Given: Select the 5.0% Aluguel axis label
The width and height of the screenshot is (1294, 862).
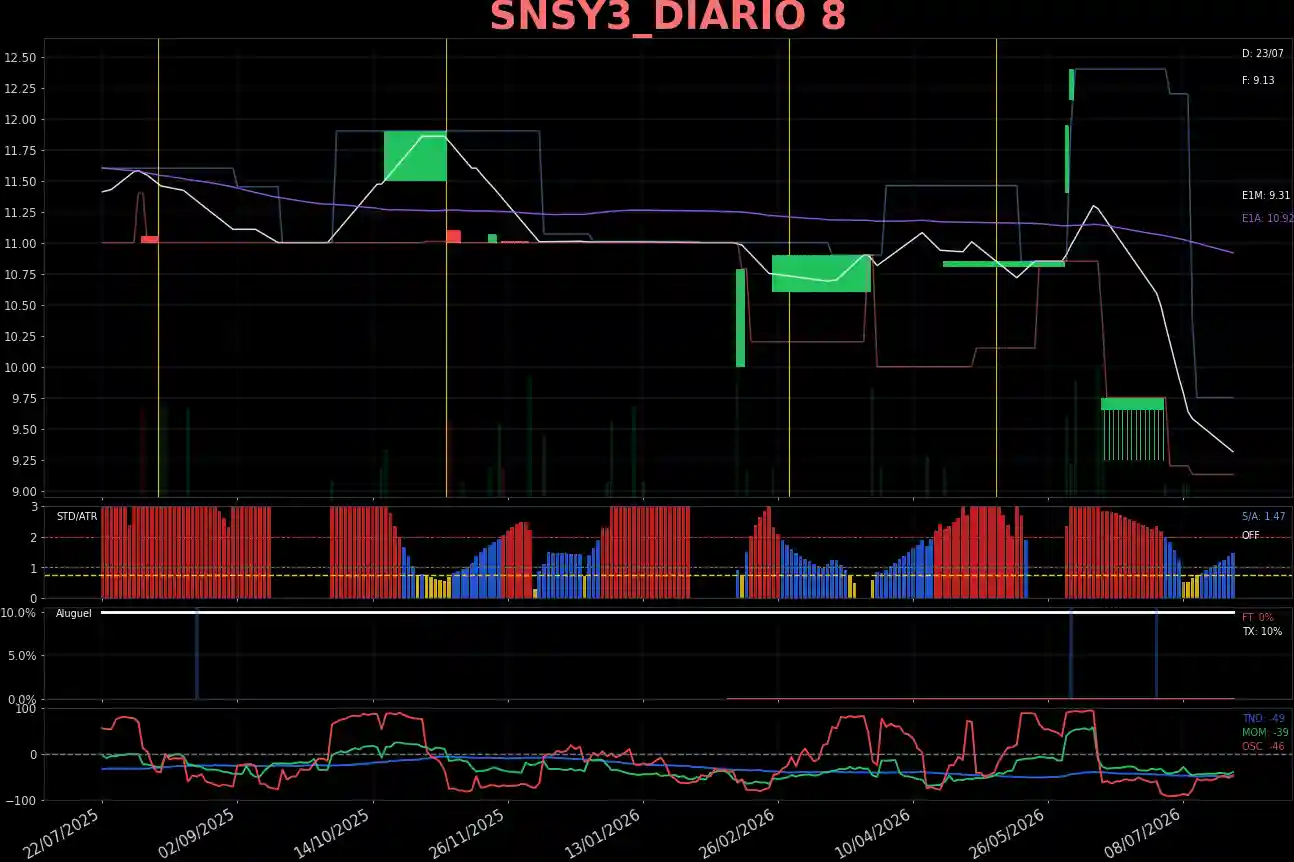Looking at the screenshot, I should point(22,656).
